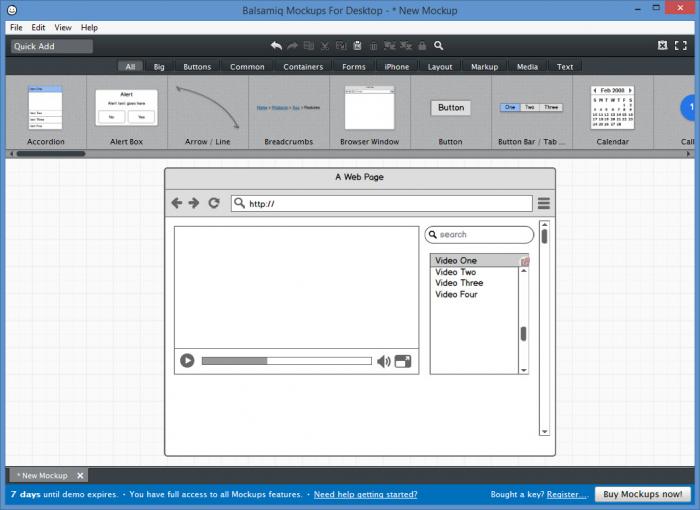The height and width of the screenshot is (510, 700).
Task: Click the video player fullscreen icon
Action: pos(403,361)
